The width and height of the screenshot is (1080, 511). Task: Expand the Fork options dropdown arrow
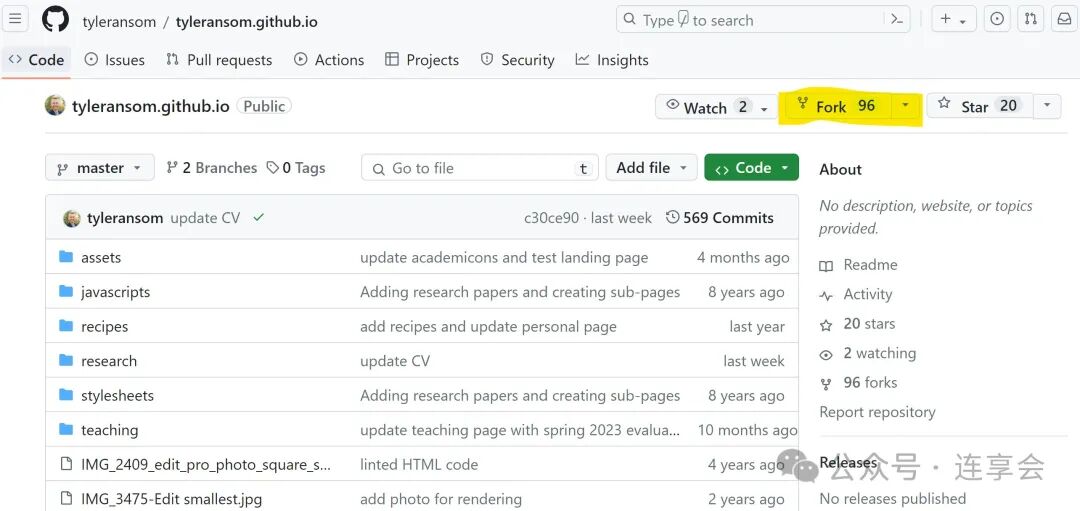tap(905, 105)
